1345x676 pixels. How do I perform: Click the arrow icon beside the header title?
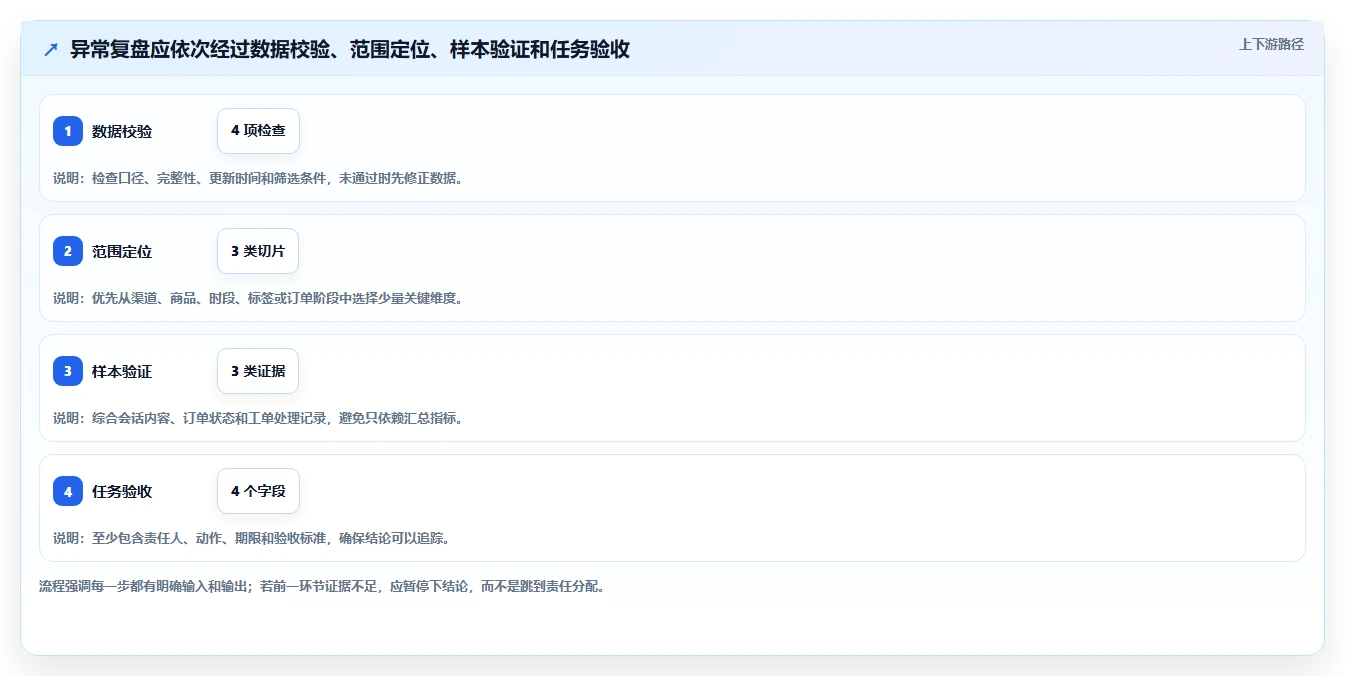point(51,50)
